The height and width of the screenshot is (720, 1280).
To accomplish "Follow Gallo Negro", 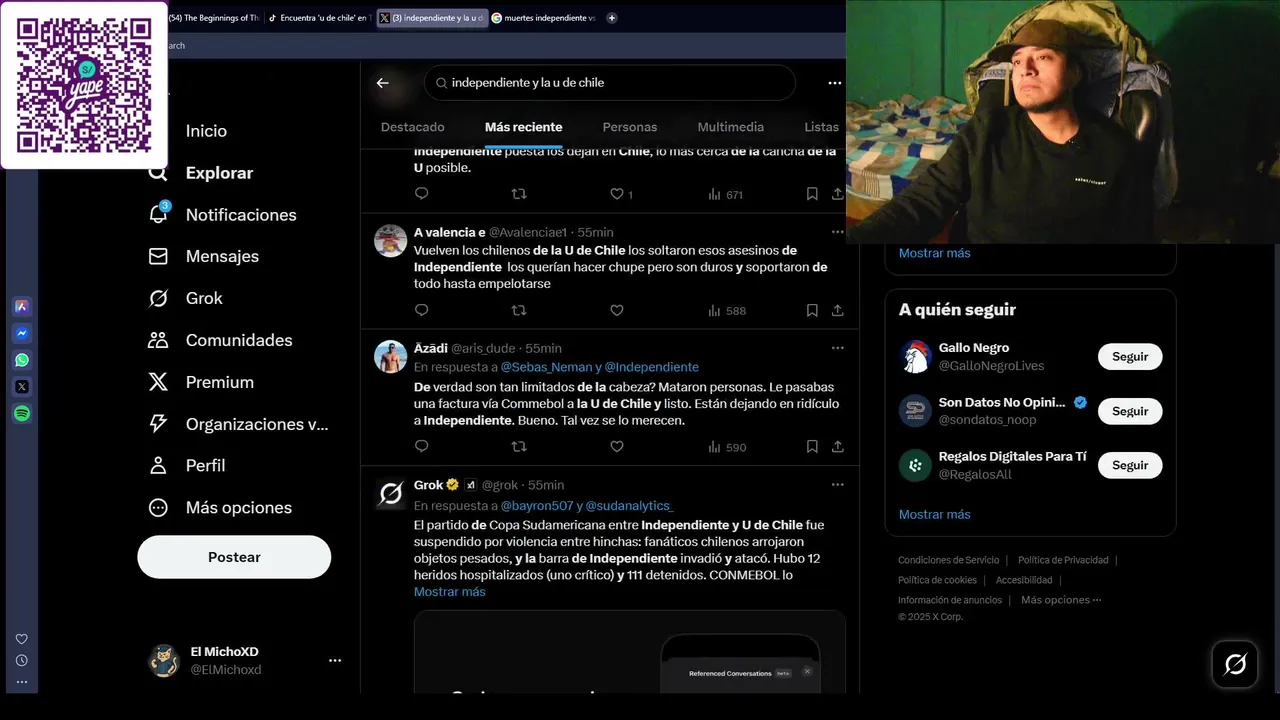I will (1130, 357).
